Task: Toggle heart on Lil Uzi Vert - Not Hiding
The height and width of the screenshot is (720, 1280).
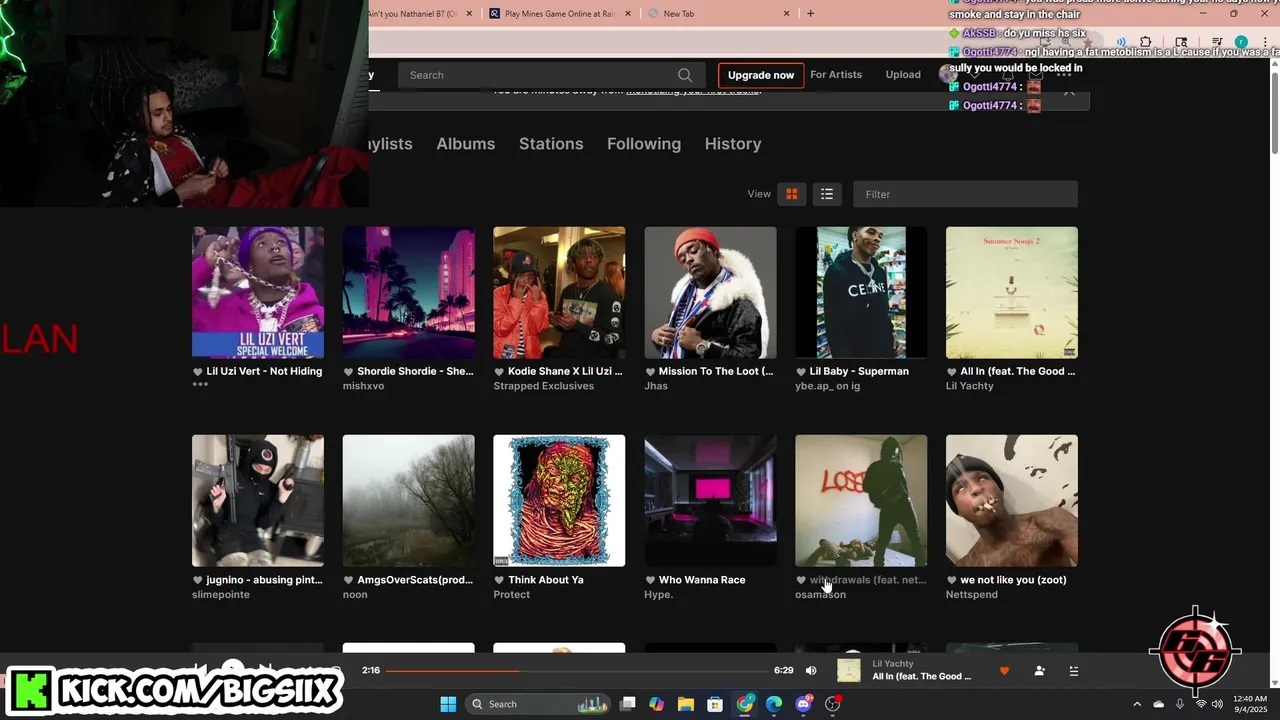Action: [x=198, y=371]
